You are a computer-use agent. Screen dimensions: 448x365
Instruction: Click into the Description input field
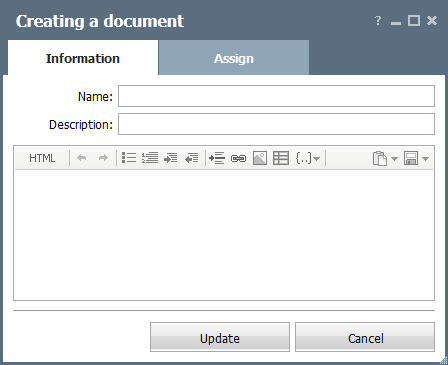pyautogui.click(x=276, y=124)
